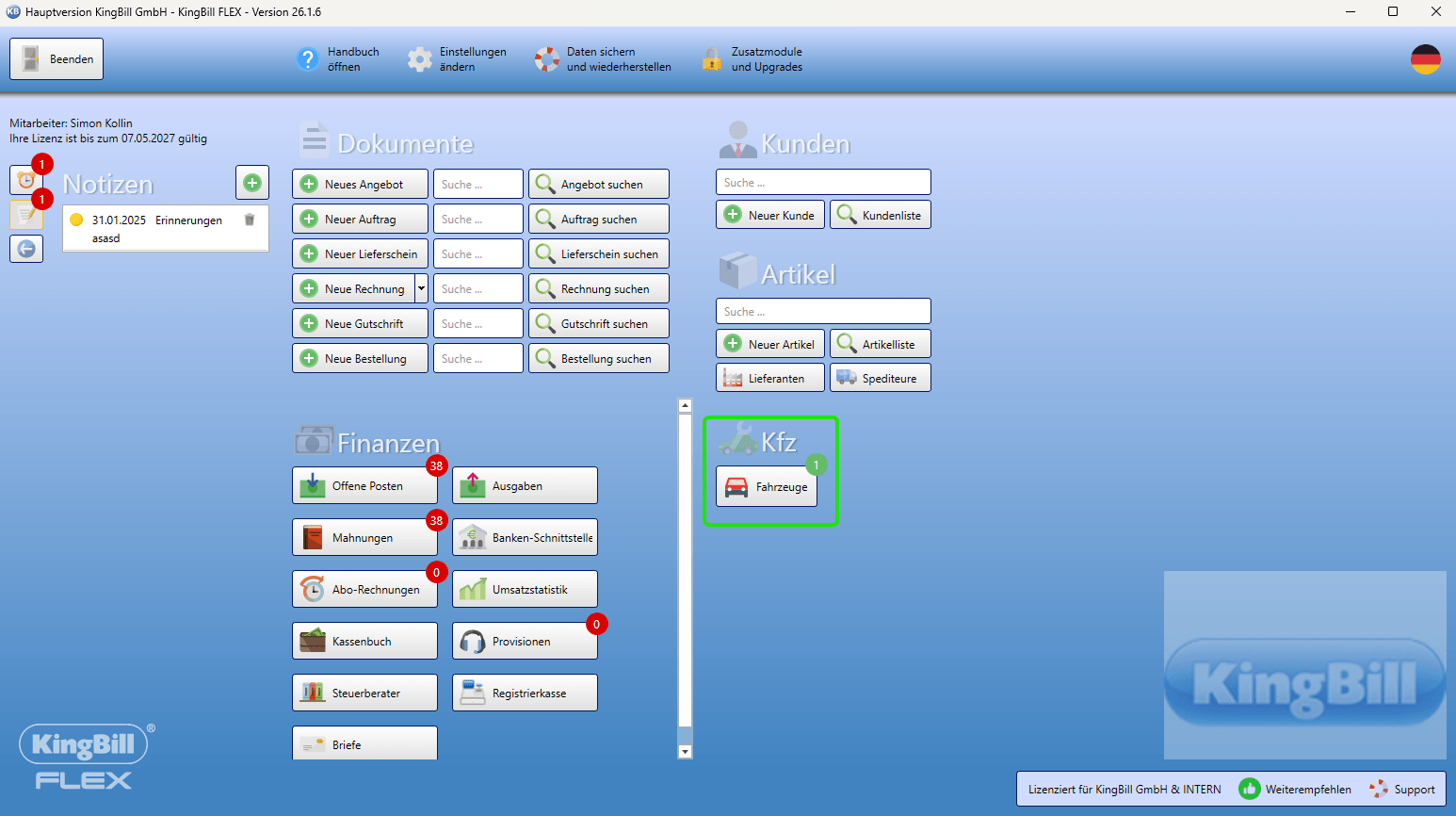Screen dimensions: 1456x816
Task: Click the Kundenliste button
Action: [880, 215]
